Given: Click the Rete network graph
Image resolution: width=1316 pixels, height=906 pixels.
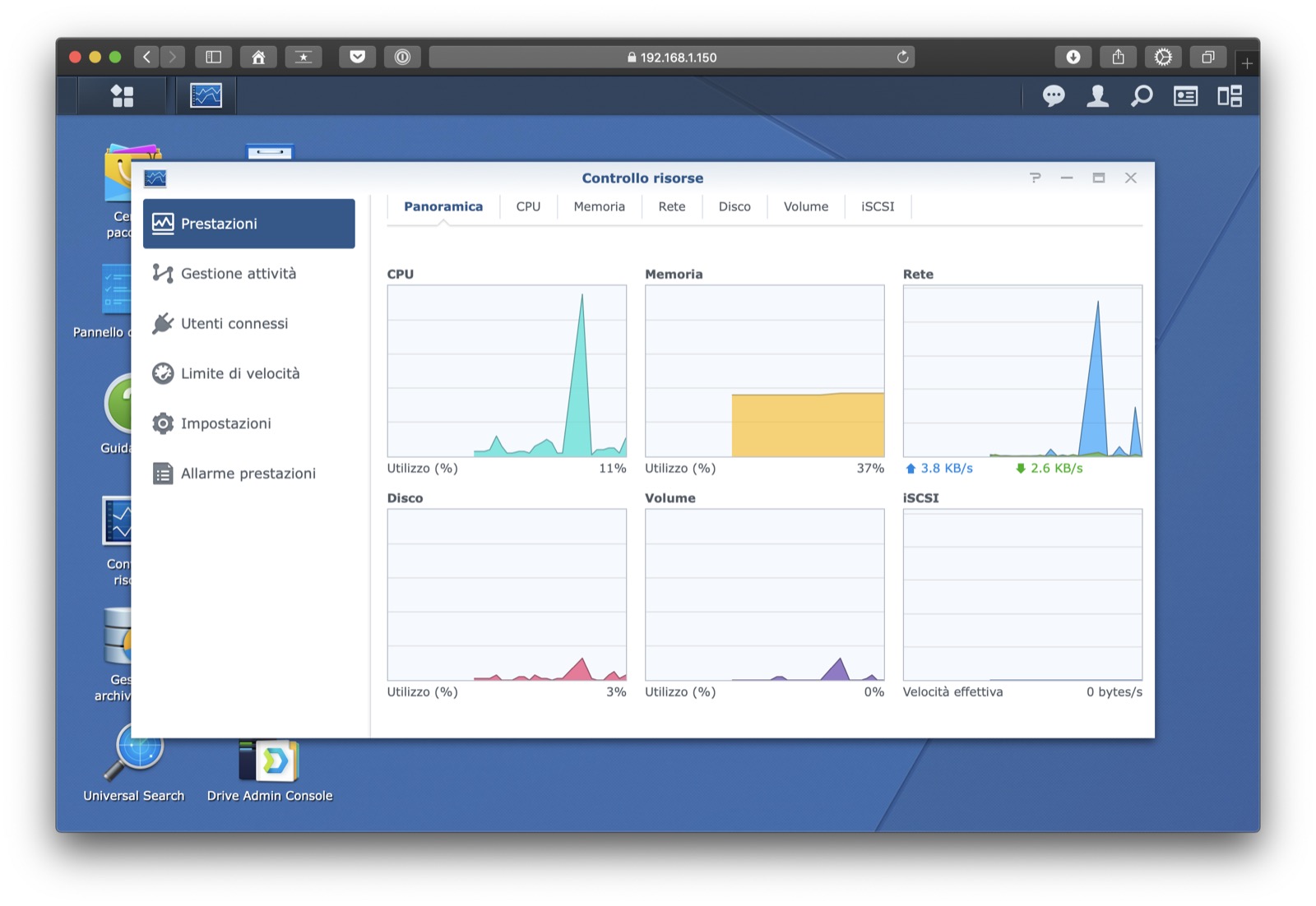Looking at the screenshot, I should (x=1022, y=371).
